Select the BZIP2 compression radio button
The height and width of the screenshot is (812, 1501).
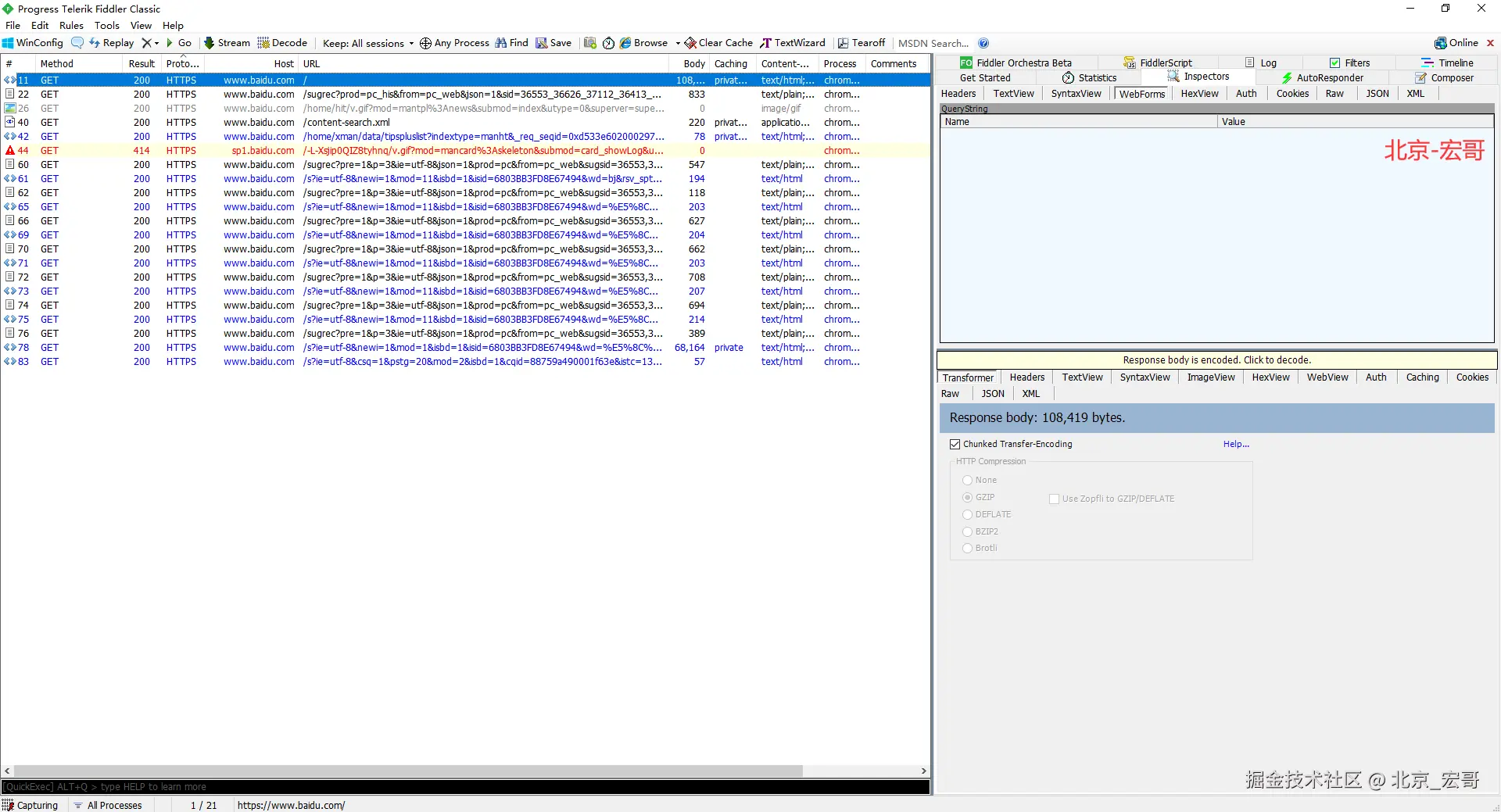[967, 531]
